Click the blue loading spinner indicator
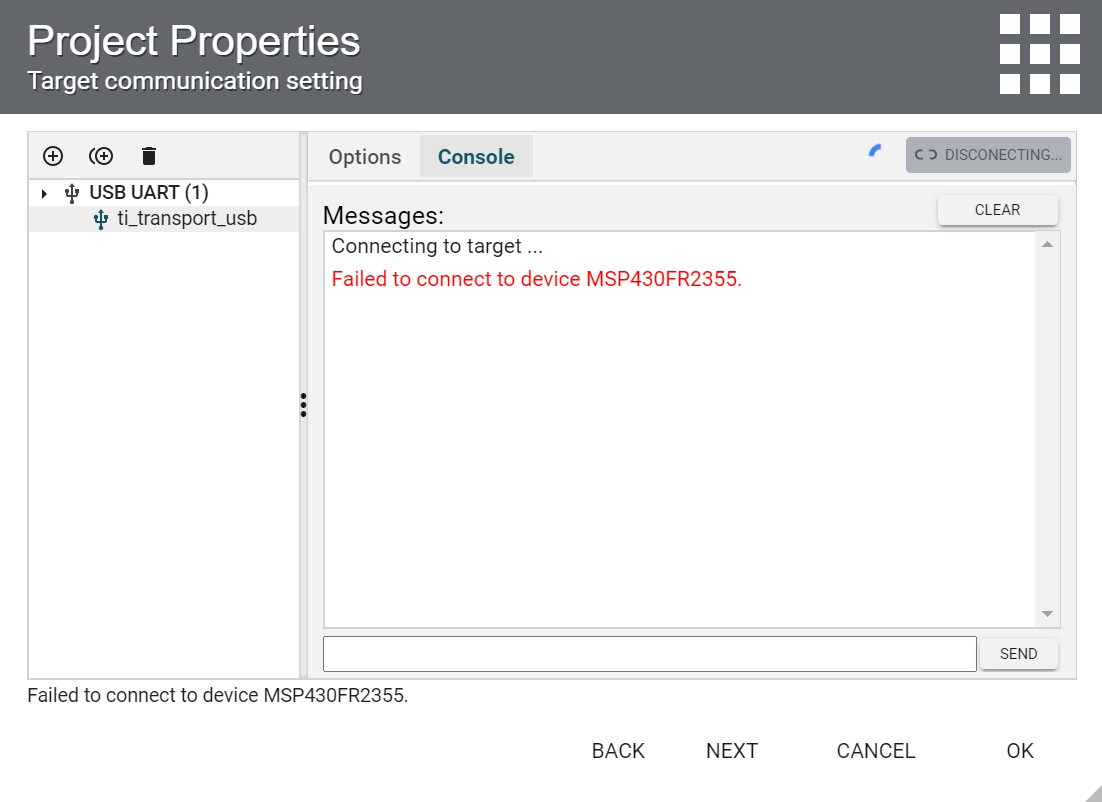 [875, 151]
